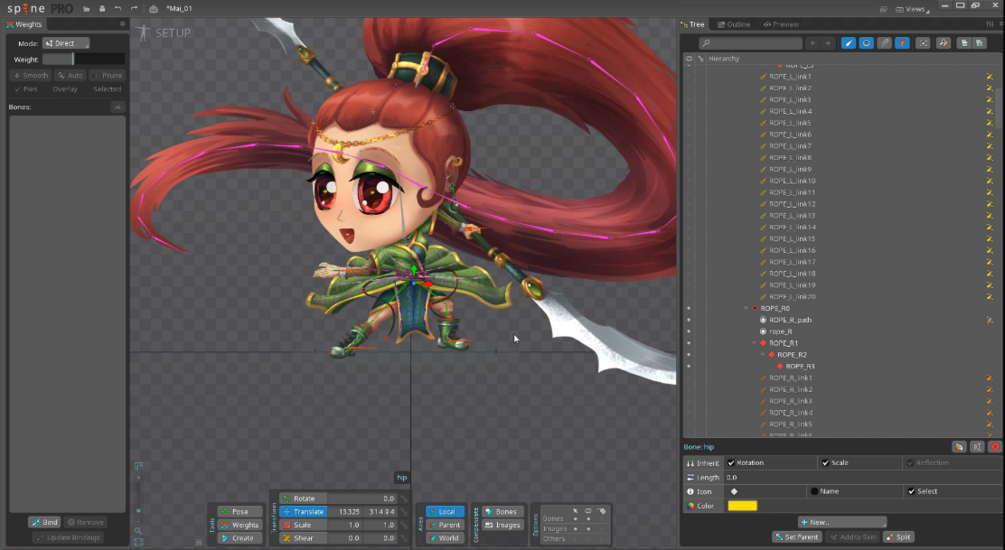1005x550 pixels.
Task: Collapse the ROPE_R2 tree node
Action: pos(763,354)
